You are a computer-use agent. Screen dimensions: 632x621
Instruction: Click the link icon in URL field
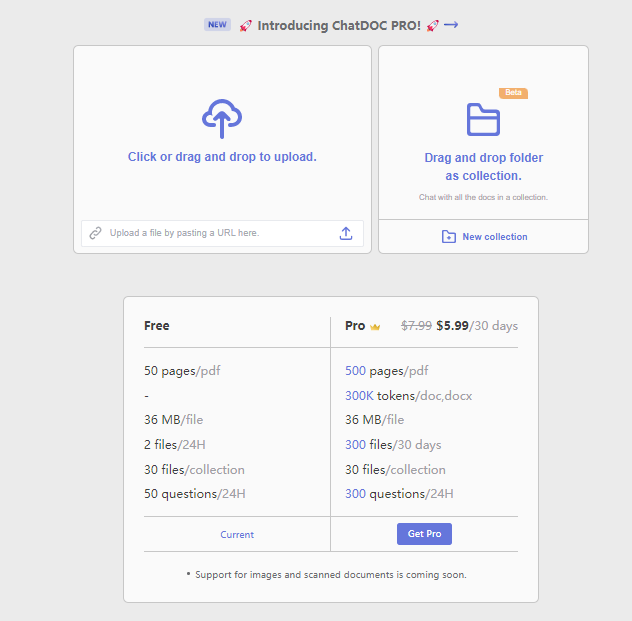[96, 233]
